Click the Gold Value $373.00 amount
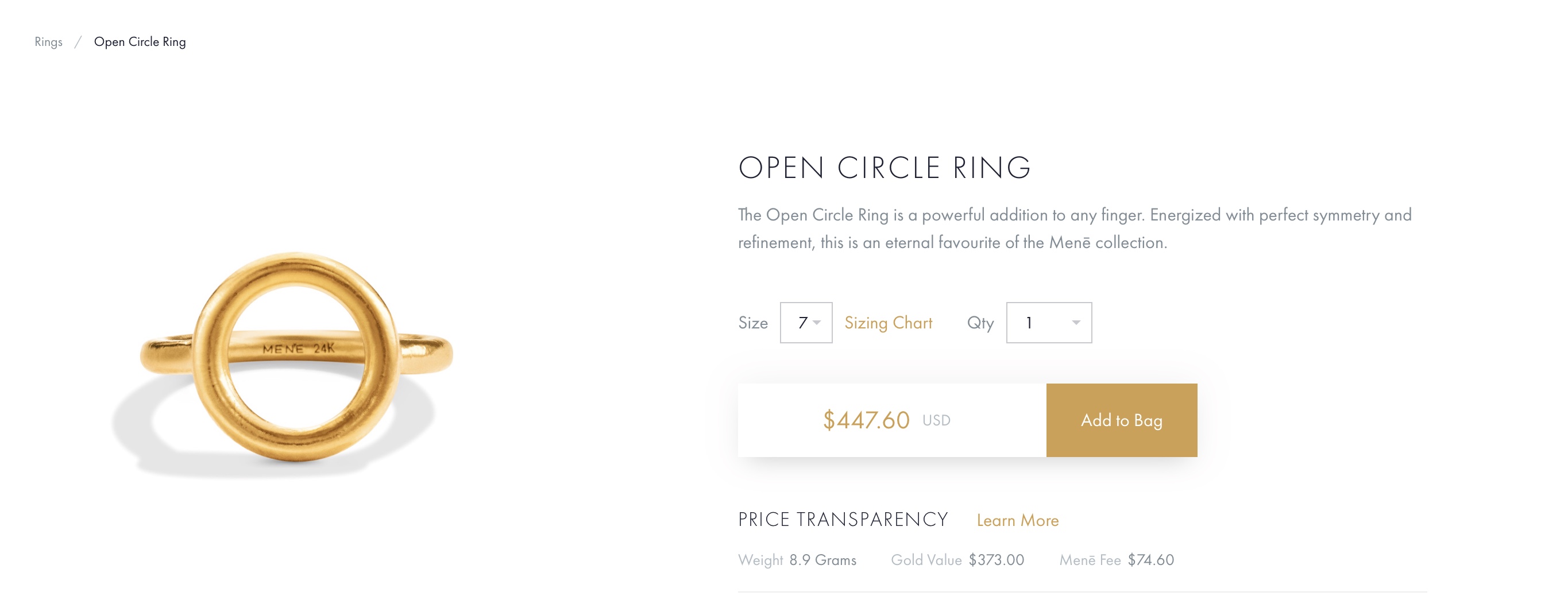The height and width of the screenshot is (596, 1568). coord(996,560)
